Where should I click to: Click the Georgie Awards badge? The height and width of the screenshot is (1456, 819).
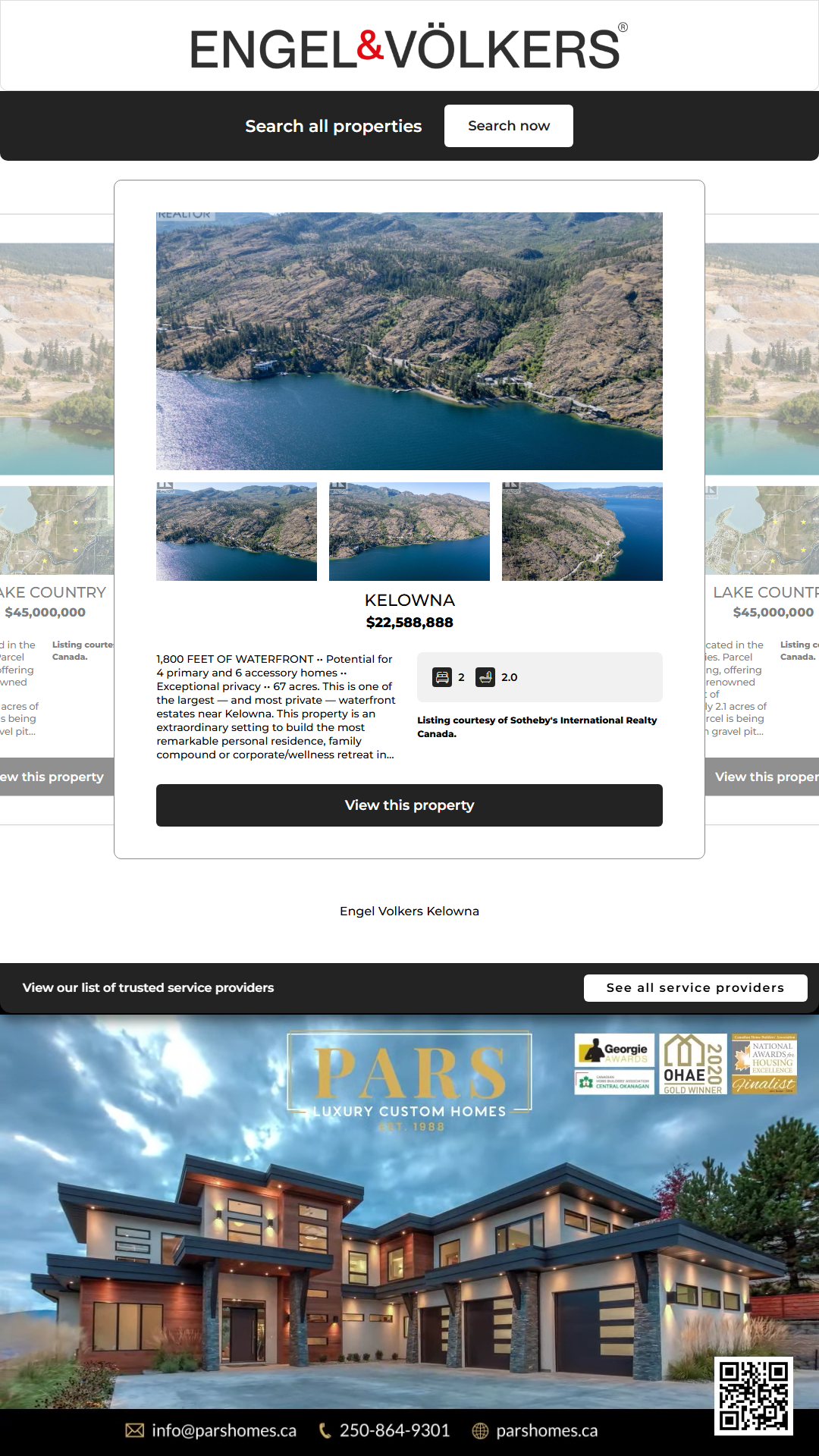point(614,1051)
